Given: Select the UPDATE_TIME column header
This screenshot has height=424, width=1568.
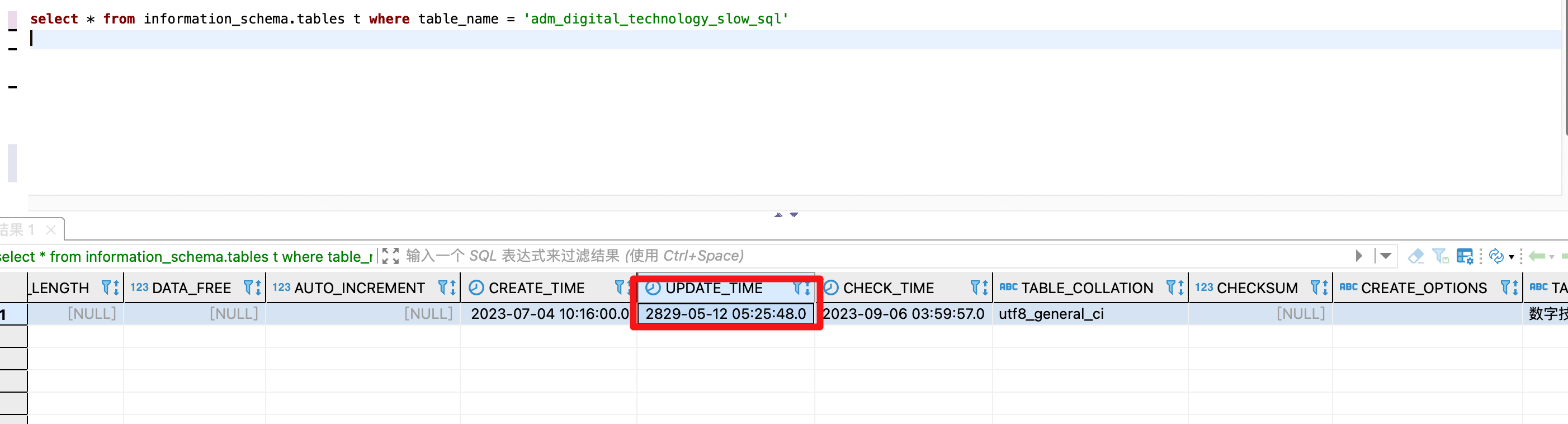Looking at the screenshot, I should click(x=714, y=288).
